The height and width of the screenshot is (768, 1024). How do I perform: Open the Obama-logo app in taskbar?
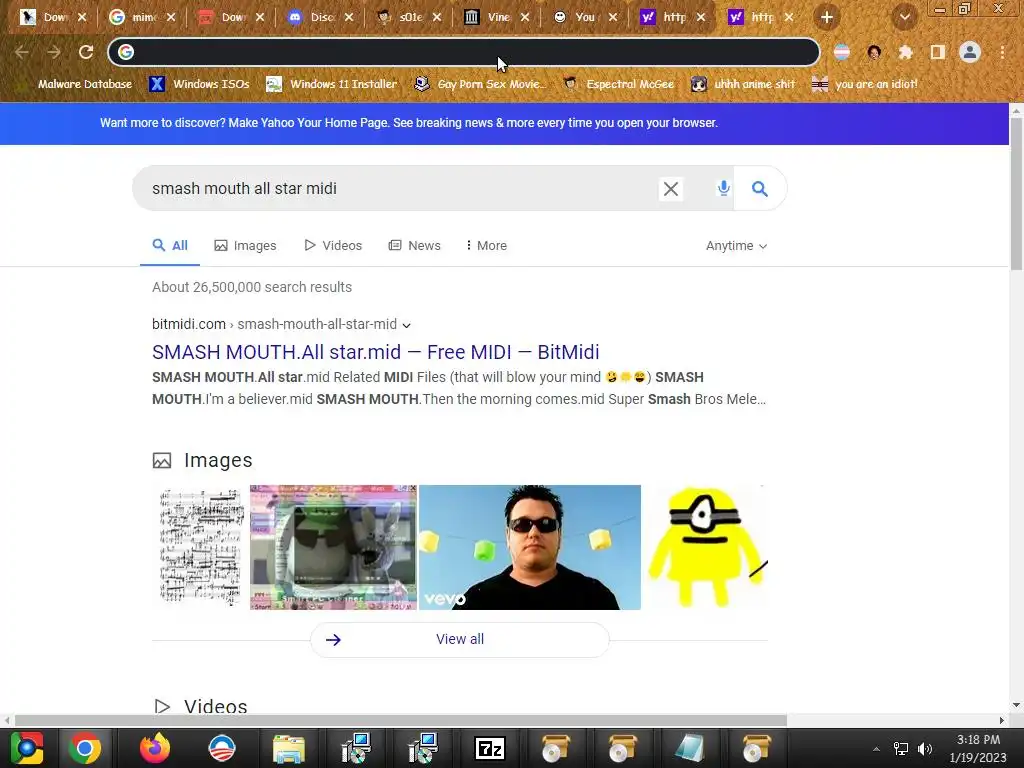coord(221,748)
